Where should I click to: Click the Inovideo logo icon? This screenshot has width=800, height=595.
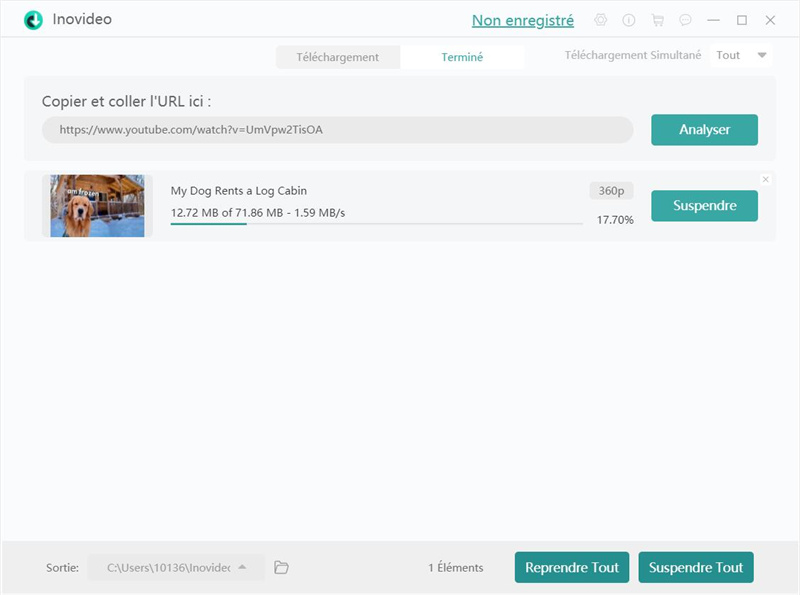tap(34, 20)
